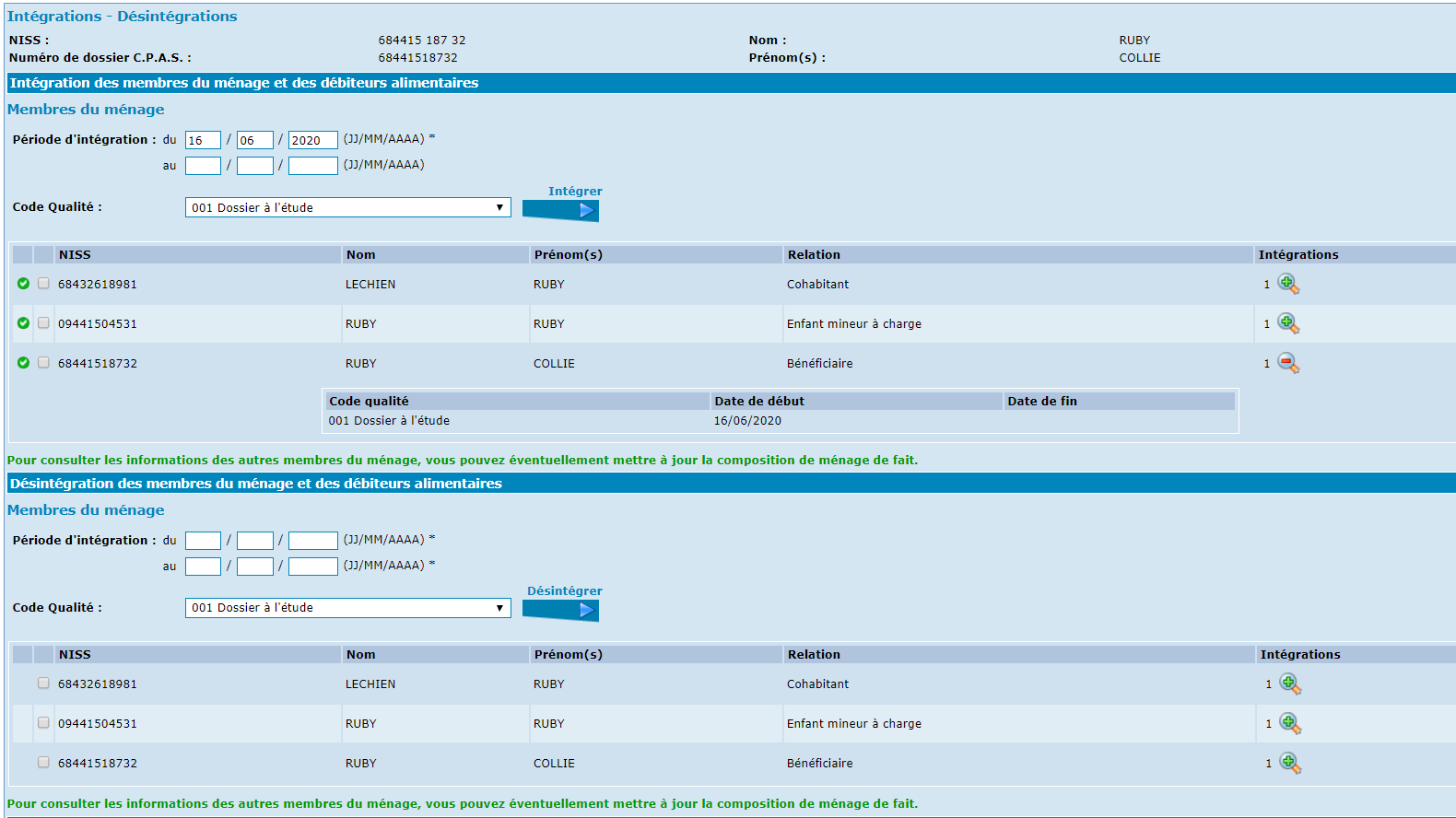Tick checkbox for LECHIEN in integration table
The height and width of the screenshot is (818, 1456).
click(43, 284)
